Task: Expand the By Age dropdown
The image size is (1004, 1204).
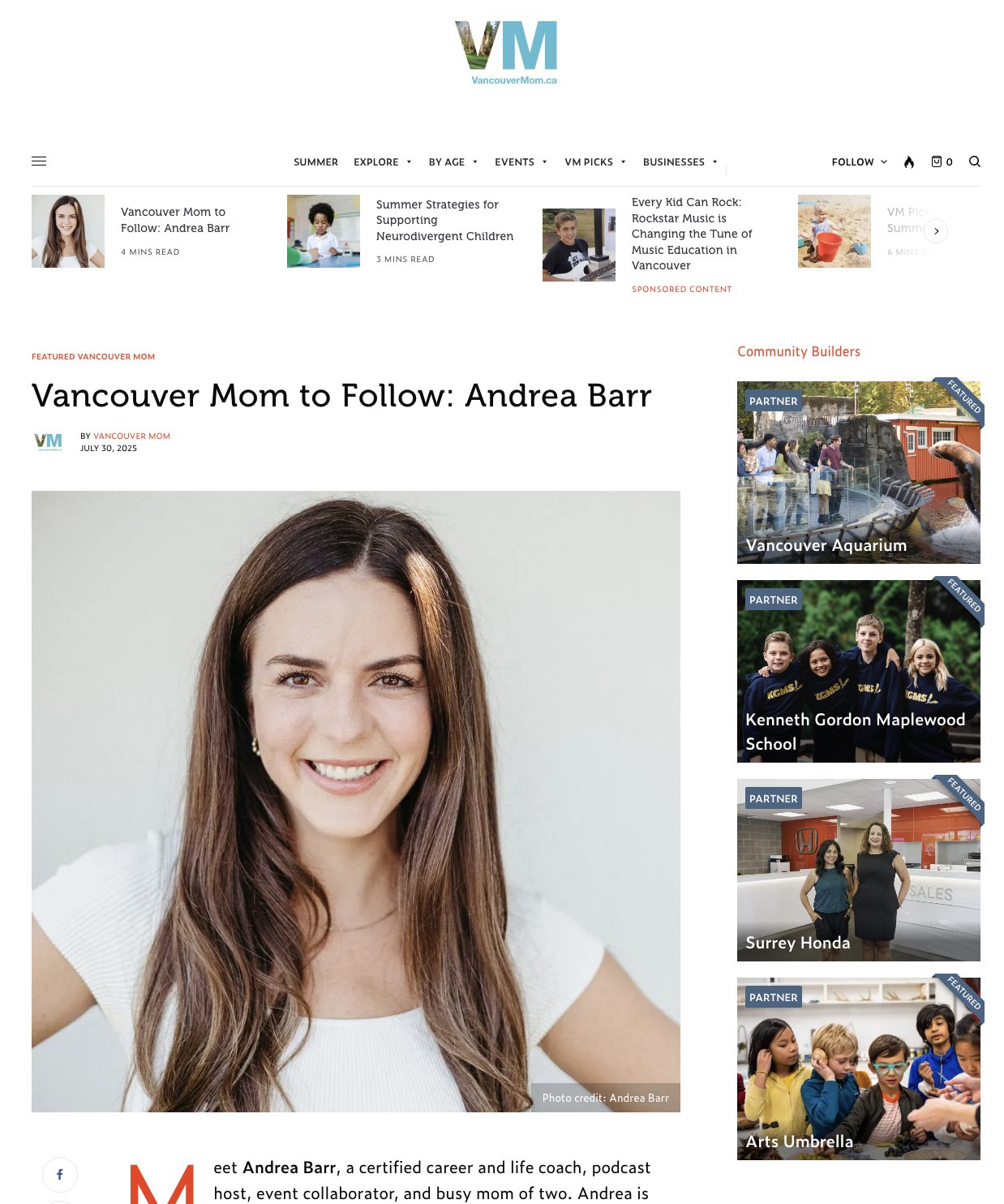Action: (x=453, y=162)
